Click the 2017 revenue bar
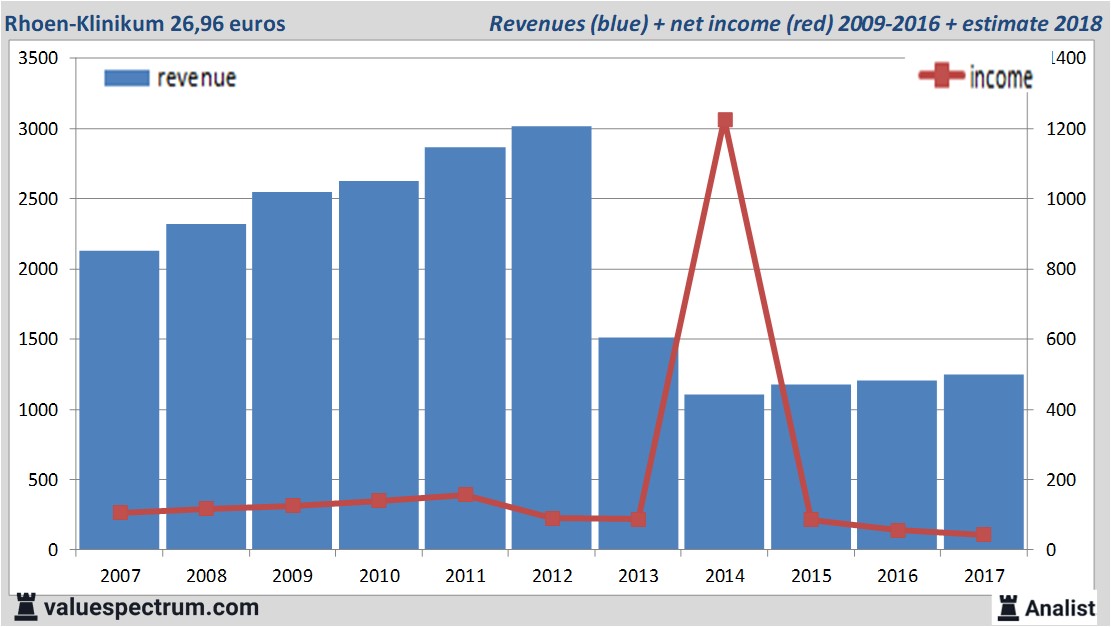The width and height of the screenshot is (1111, 627). click(x=983, y=462)
